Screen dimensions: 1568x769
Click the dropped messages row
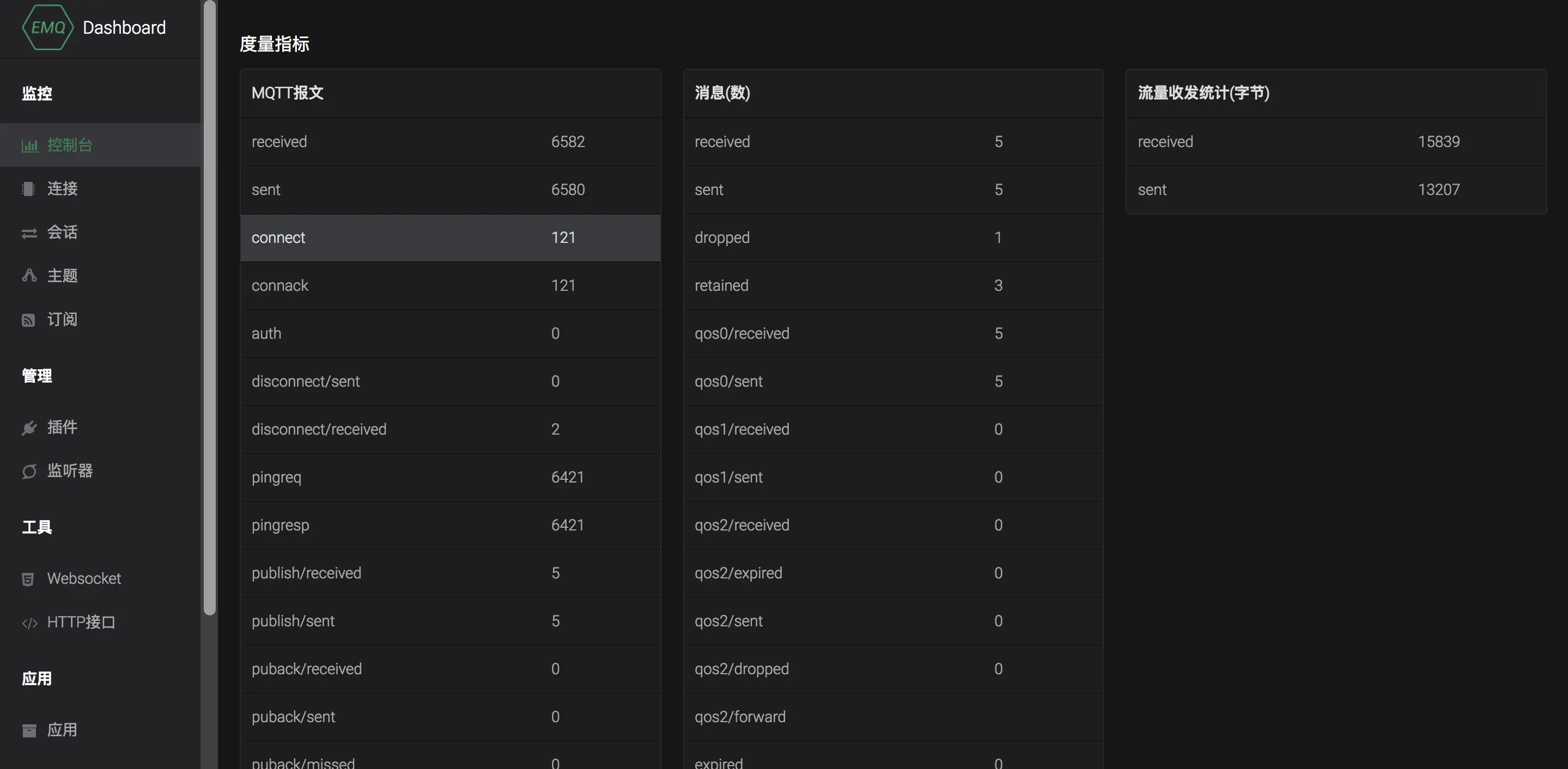[x=892, y=238]
